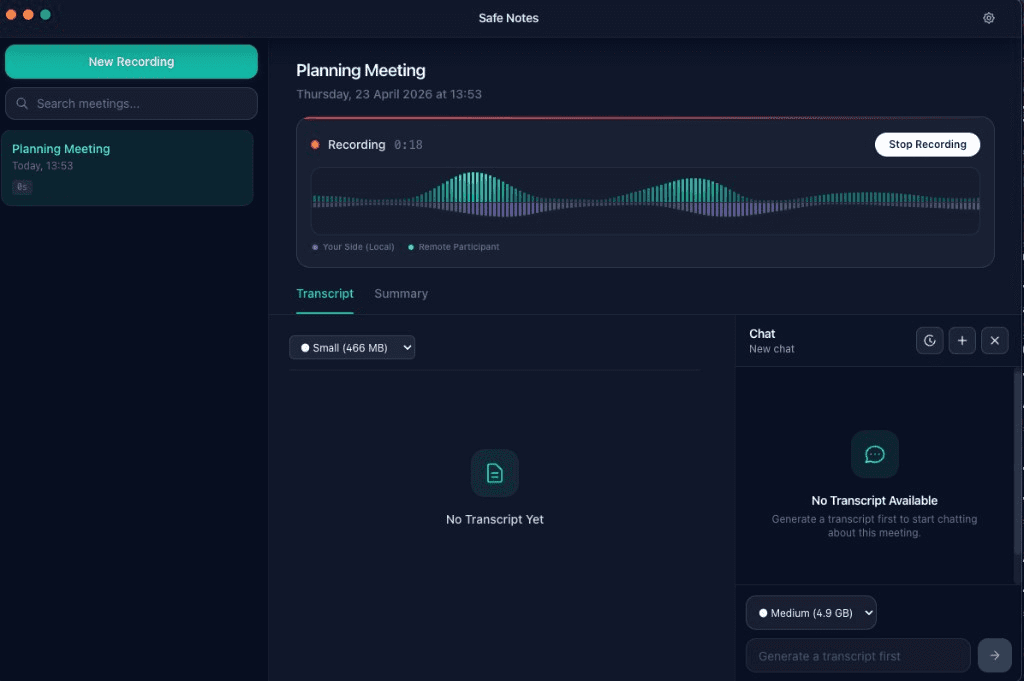Start a new chat with plus icon
Image resolution: width=1024 pixels, height=681 pixels.
[962, 340]
